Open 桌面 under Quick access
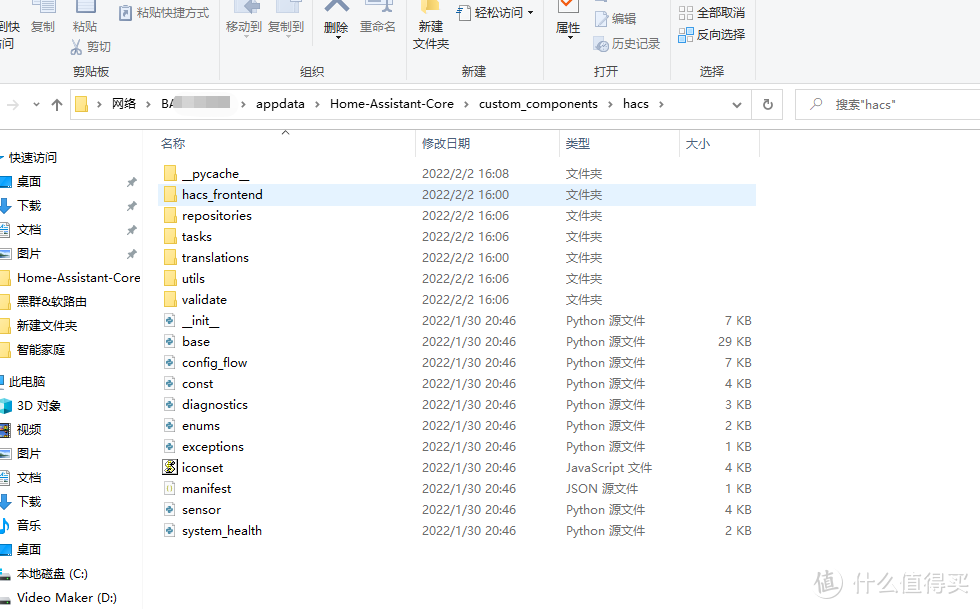Viewport: 980px width, 609px height. click(x=29, y=182)
